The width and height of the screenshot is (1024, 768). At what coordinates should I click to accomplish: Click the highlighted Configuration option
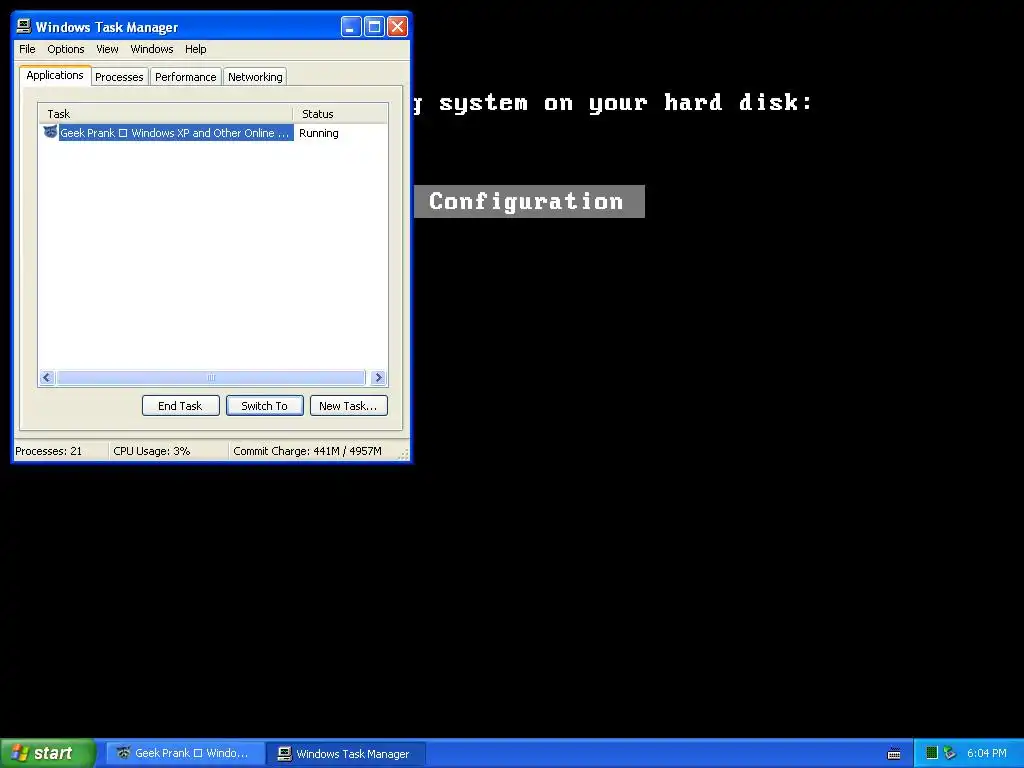tap(529, 201)
